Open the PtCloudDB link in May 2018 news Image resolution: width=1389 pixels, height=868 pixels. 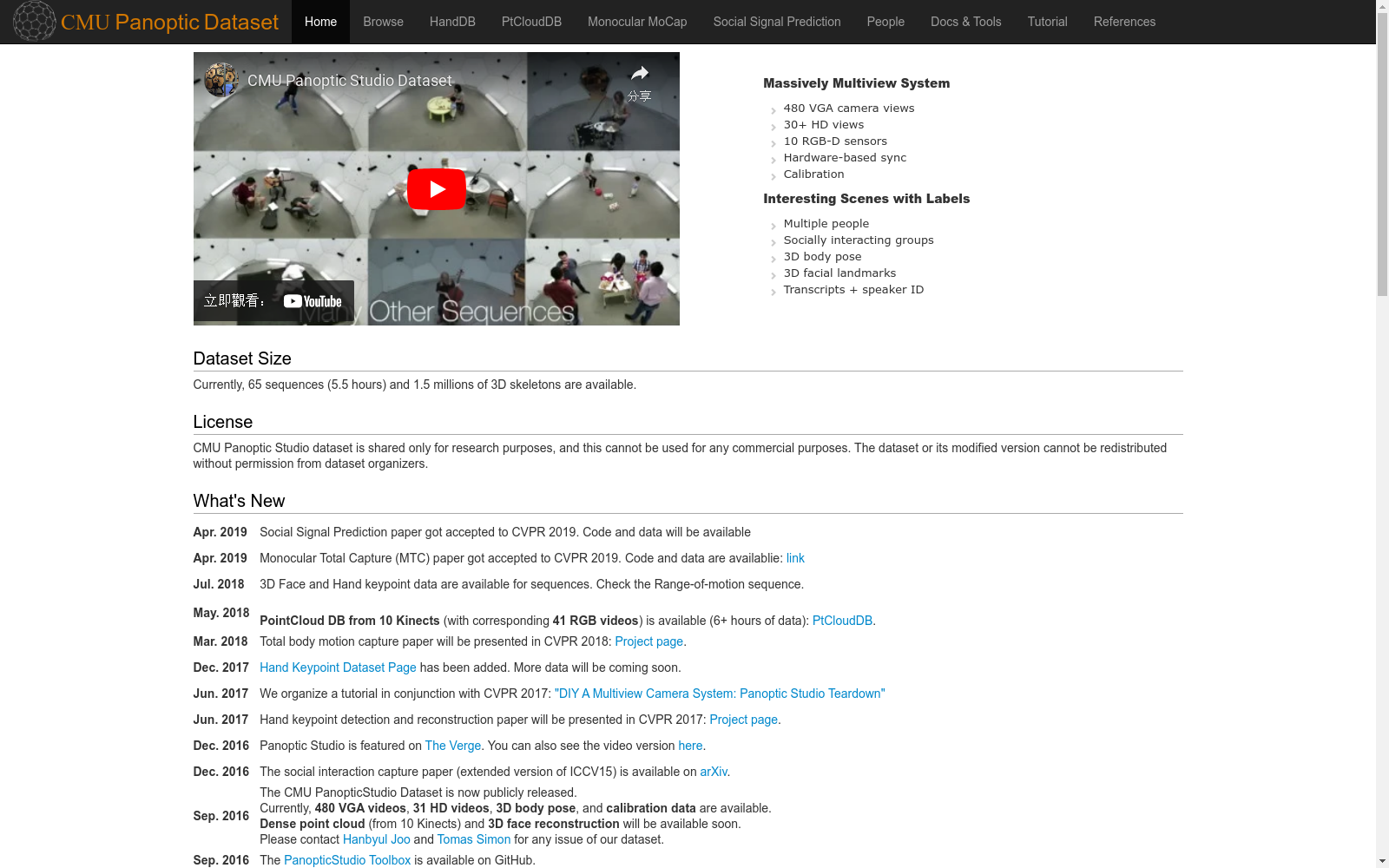842,621
